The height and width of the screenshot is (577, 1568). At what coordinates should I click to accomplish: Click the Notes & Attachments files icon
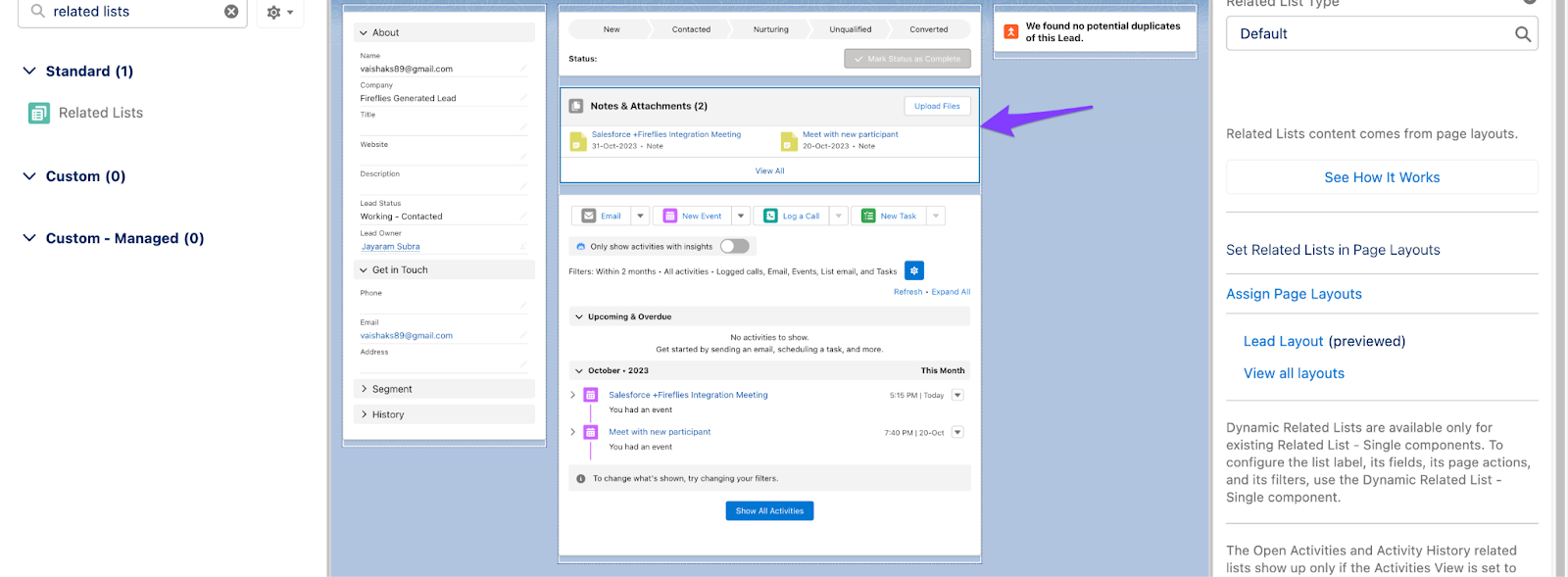tap(577, 106)
